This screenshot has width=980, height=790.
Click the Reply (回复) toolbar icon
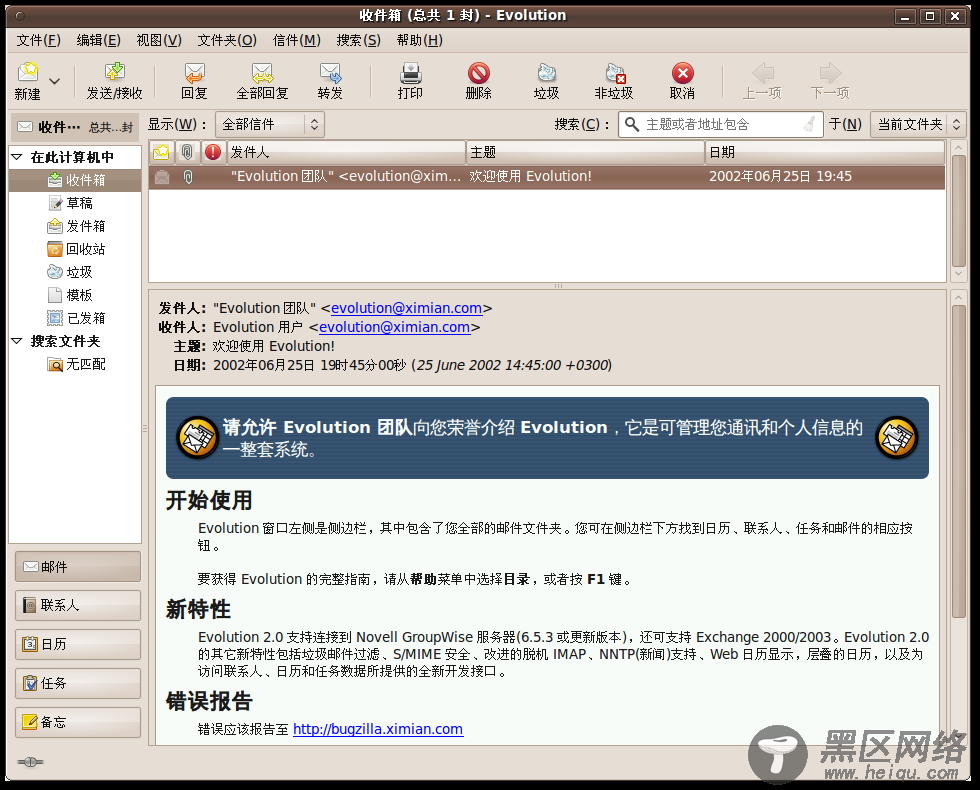[194, 72]
